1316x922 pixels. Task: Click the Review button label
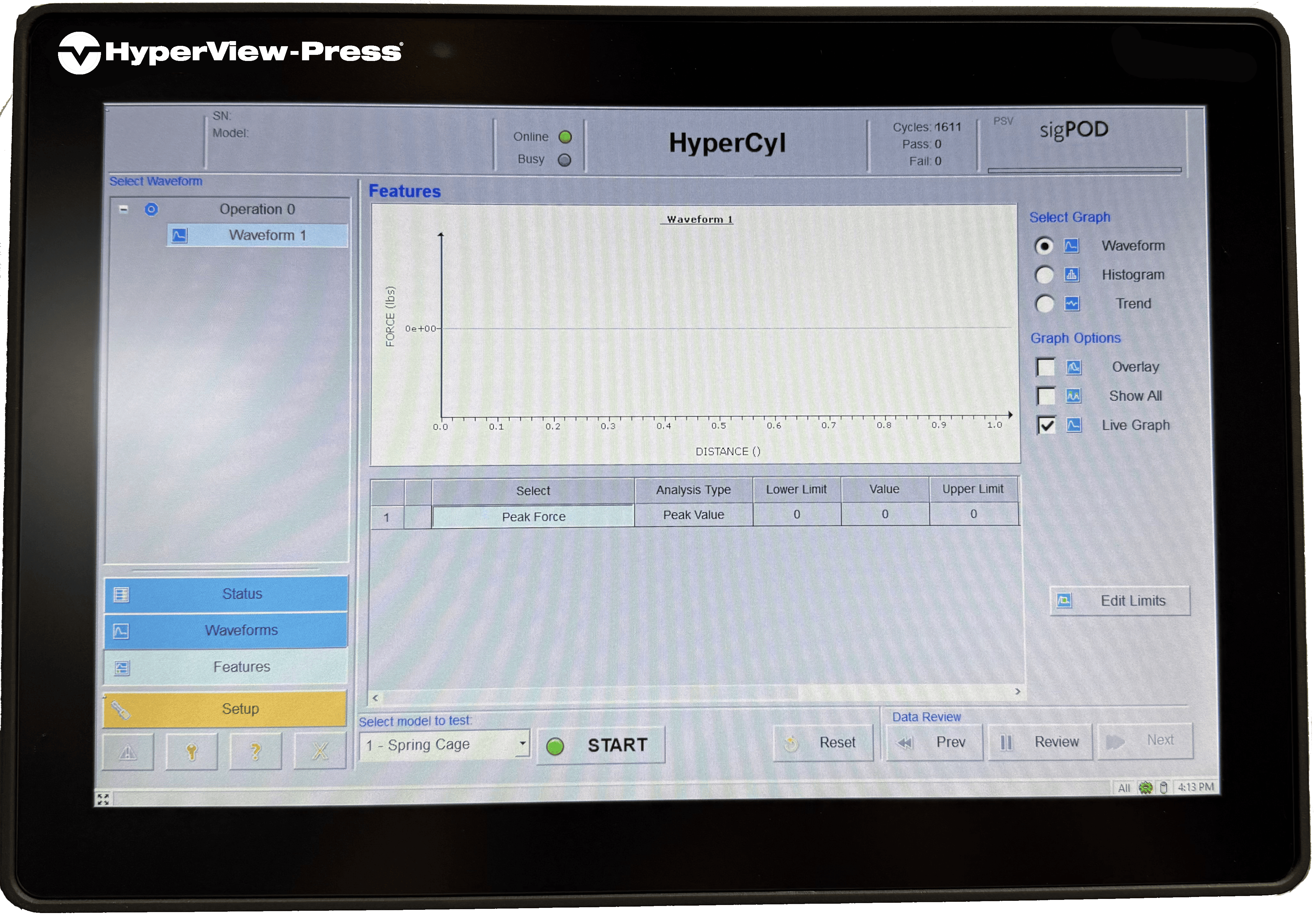1057,743
